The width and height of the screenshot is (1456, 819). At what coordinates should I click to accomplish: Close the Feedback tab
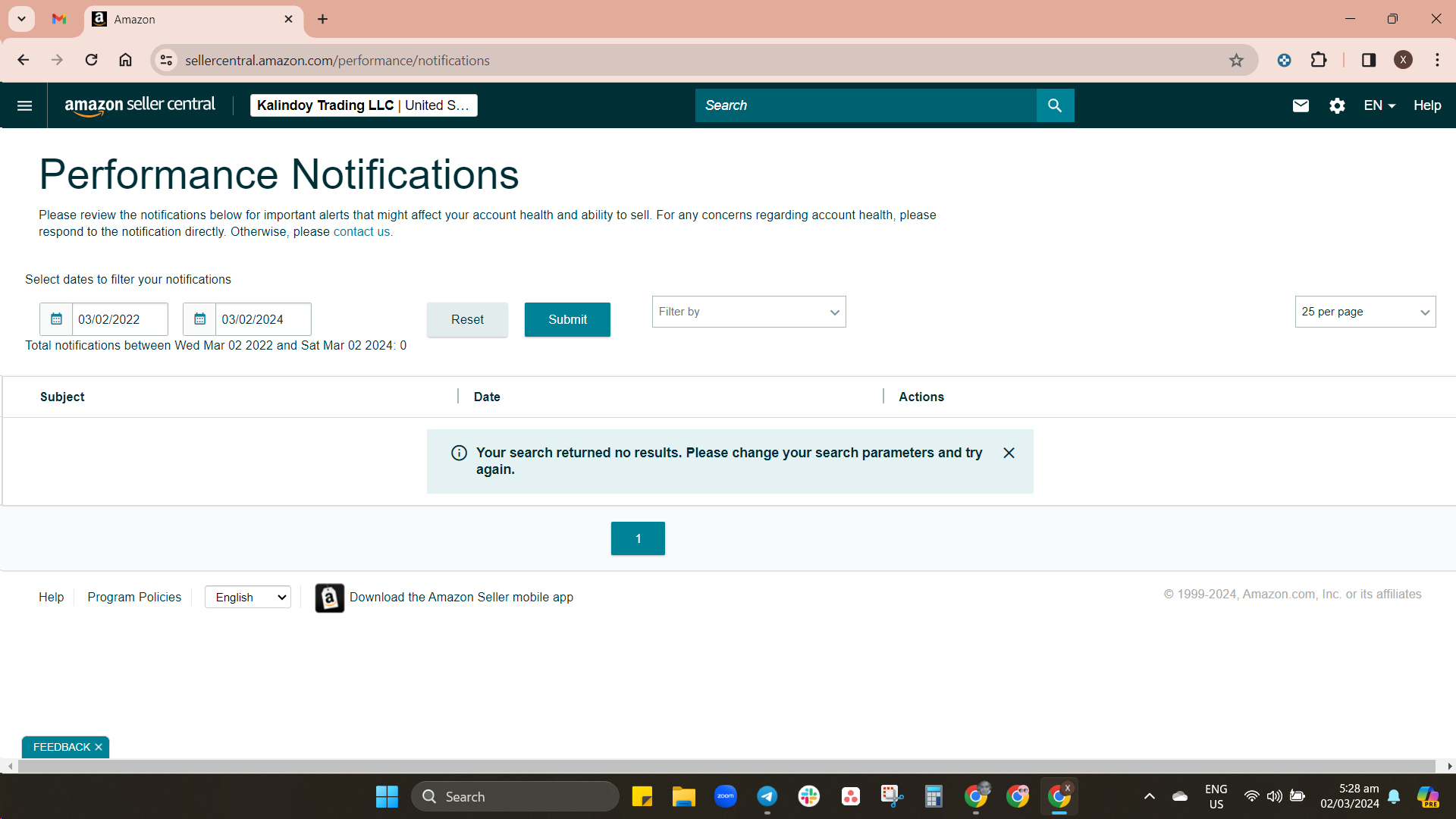pyautogui.click(x=99, y=747)
